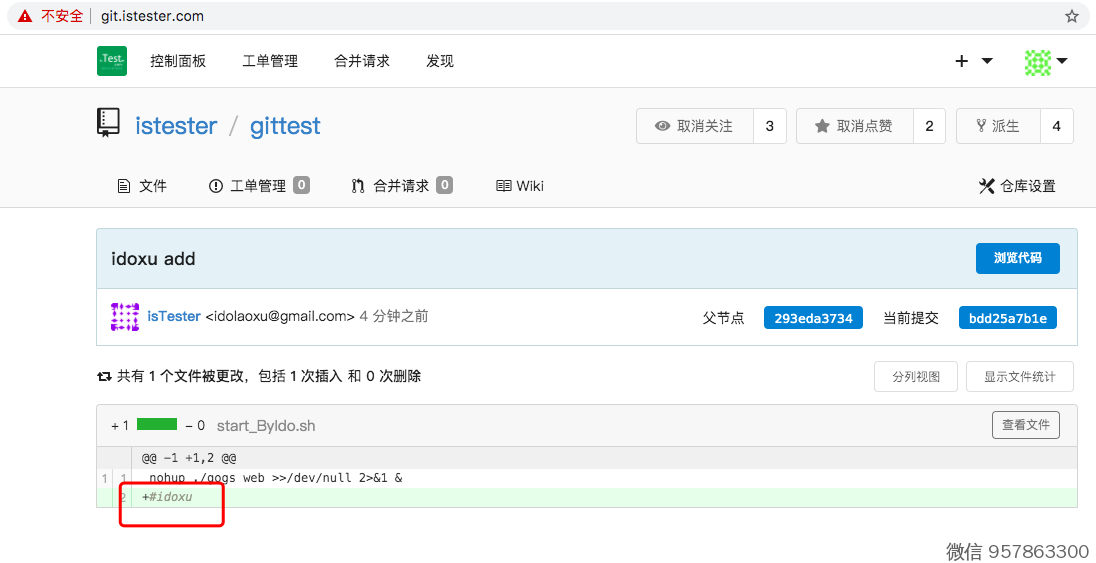Fork the repository with 派生 button
Screen dimensions: 1096x563
pyautogui.click(x=997, y=126)
